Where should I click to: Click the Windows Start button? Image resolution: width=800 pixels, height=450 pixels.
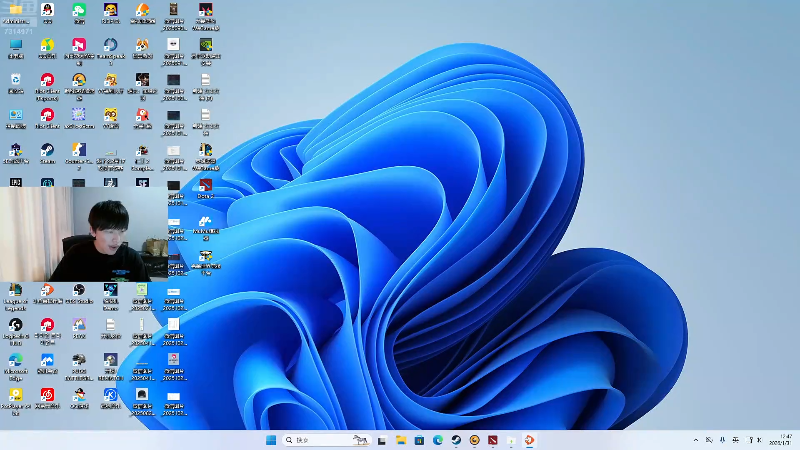[271, 440]
